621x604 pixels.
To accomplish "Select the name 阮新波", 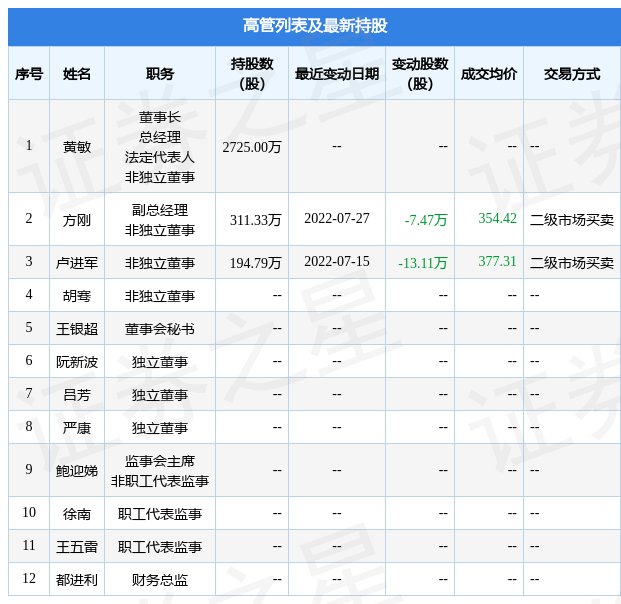I will click(x=77, y=362).
